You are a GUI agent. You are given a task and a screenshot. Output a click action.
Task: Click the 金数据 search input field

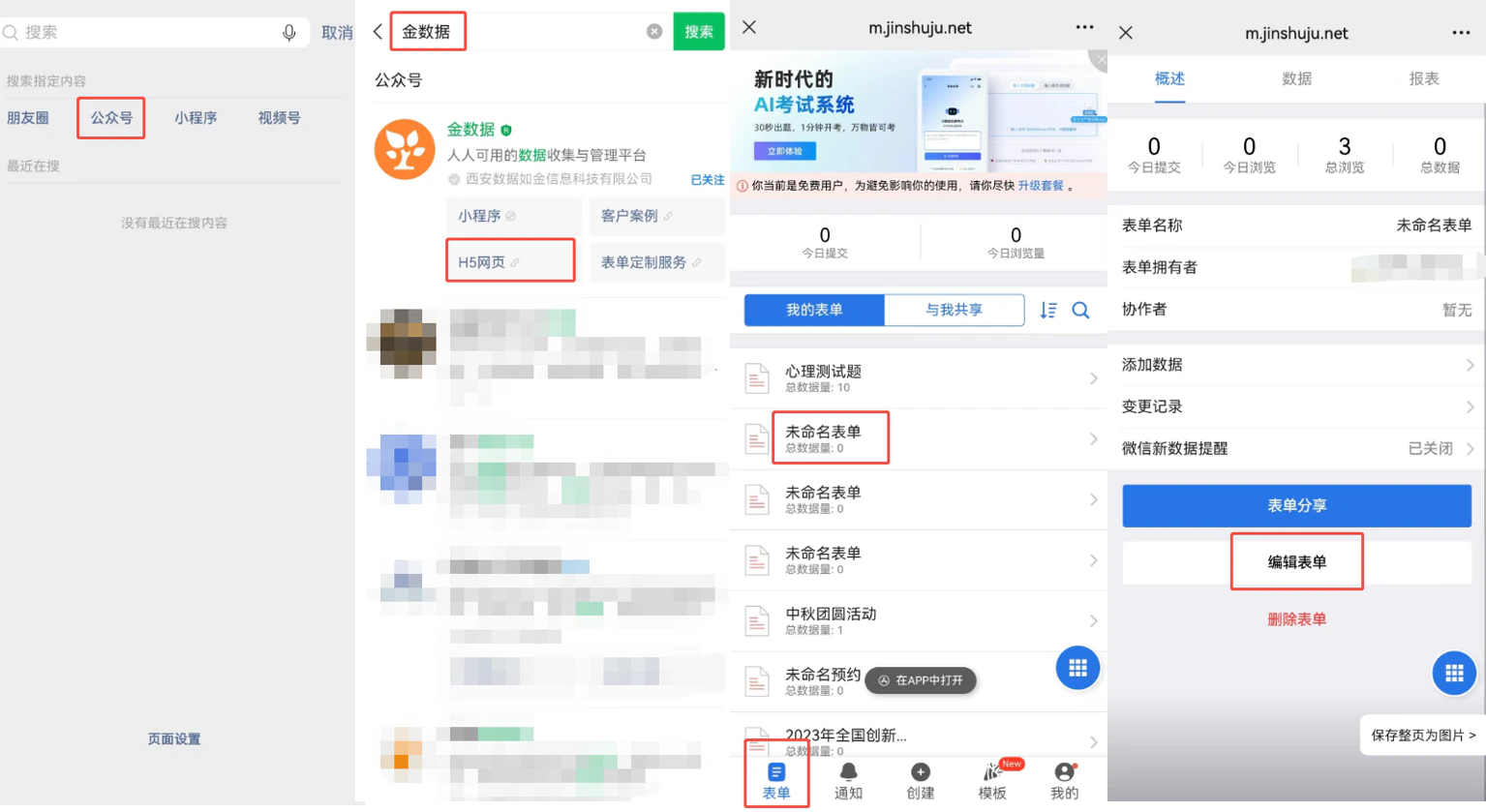pos(528,32)
